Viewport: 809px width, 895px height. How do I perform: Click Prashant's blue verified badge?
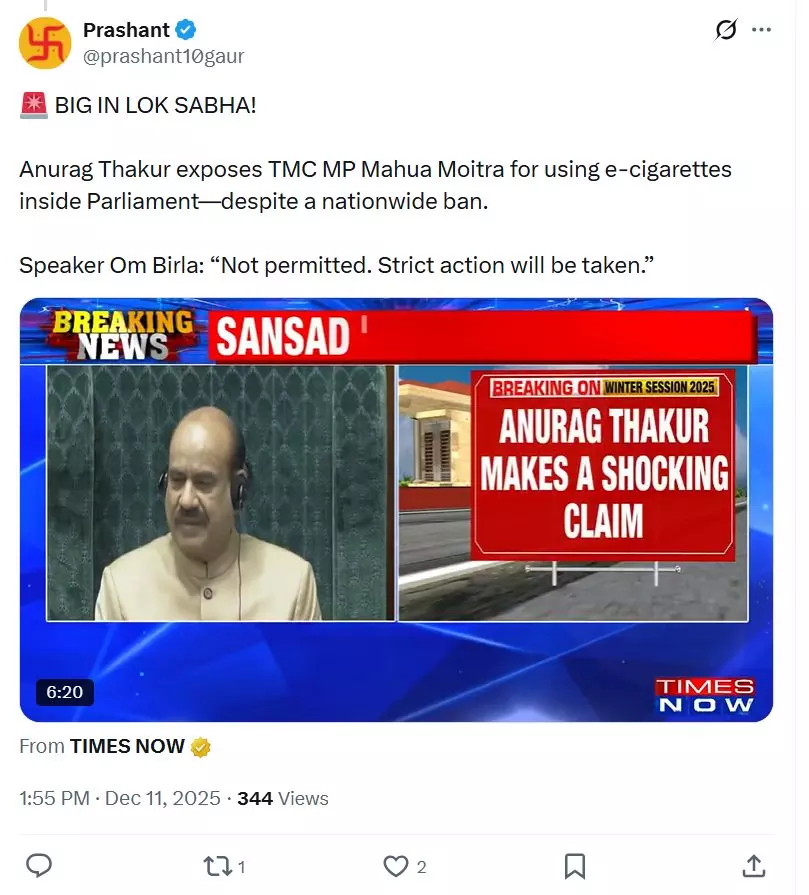pos(186,30)
